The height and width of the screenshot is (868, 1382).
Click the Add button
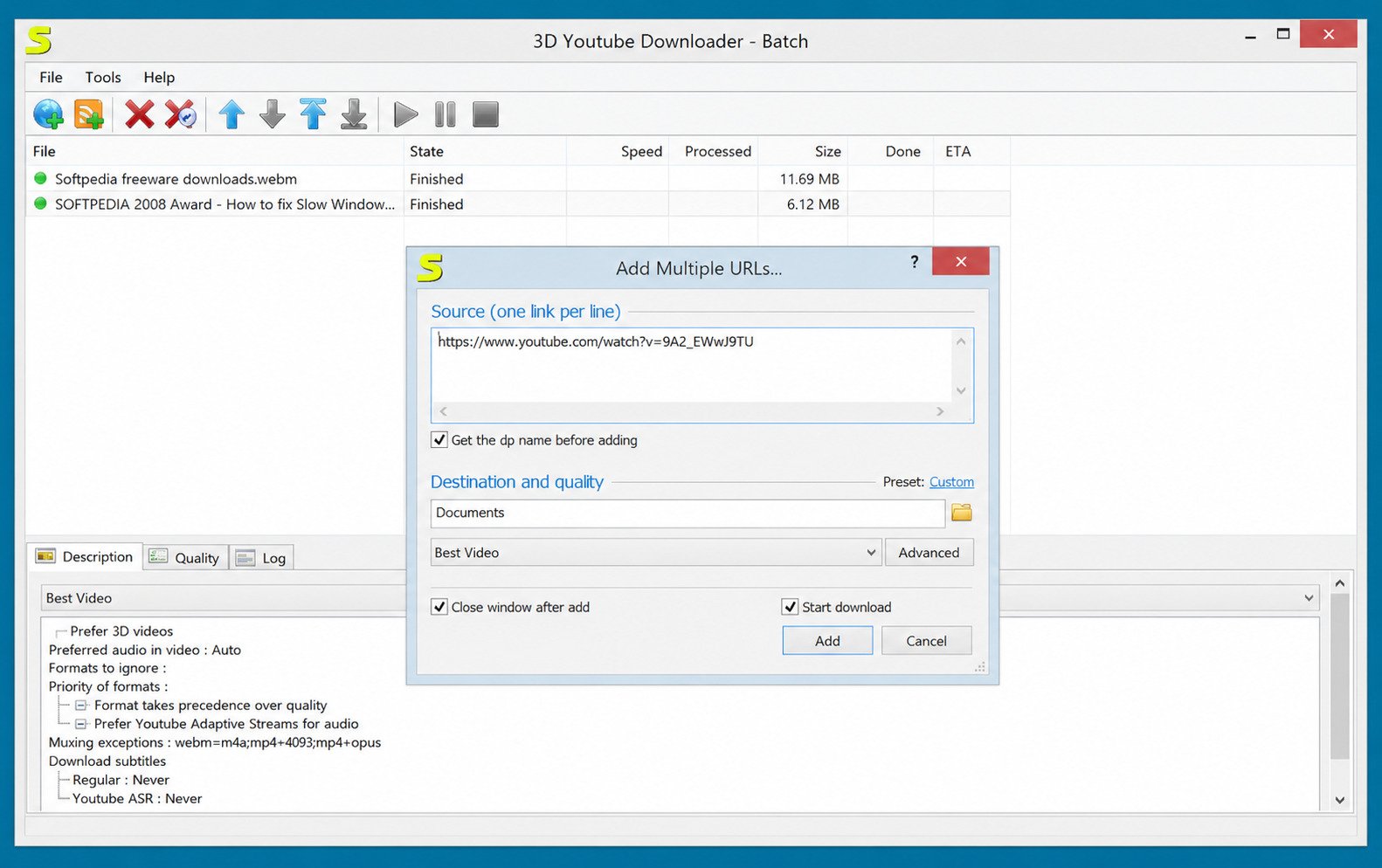pyautogui.click(x=827, y=641)
